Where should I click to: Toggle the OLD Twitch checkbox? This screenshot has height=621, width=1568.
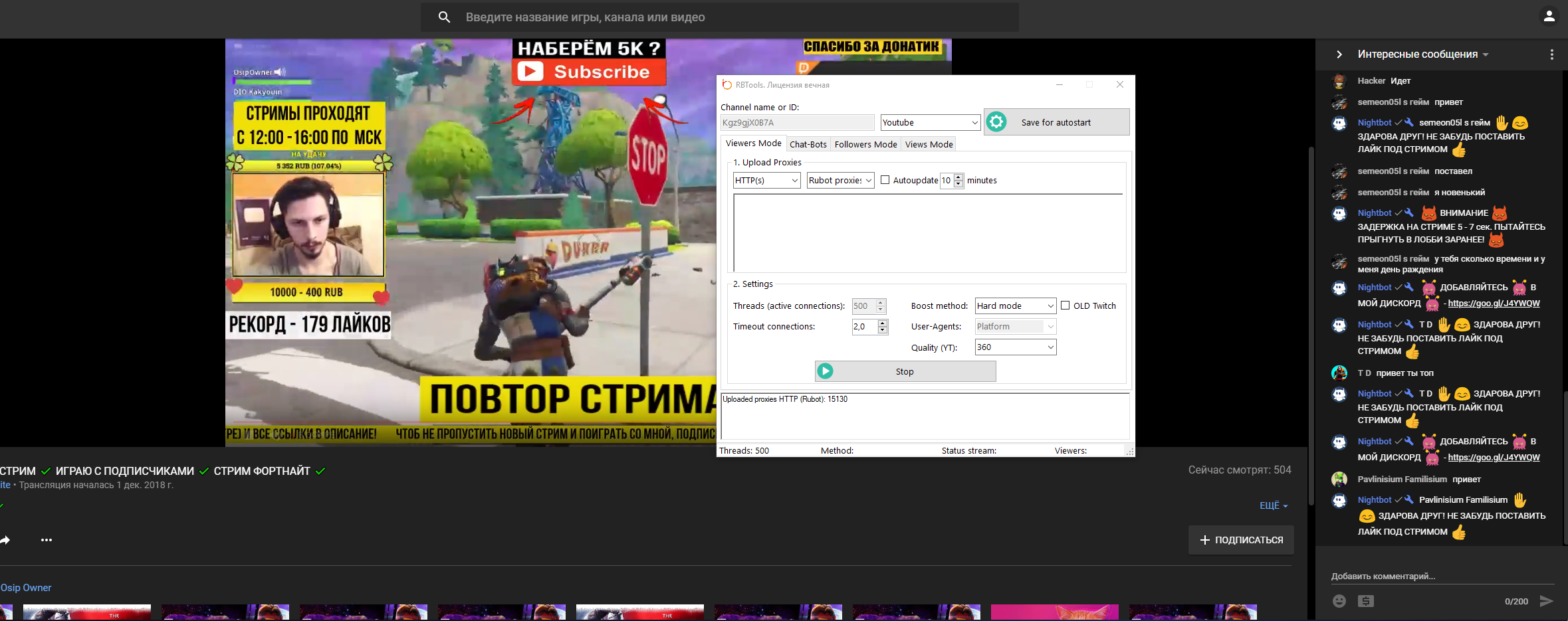[x=1065, y=306]
